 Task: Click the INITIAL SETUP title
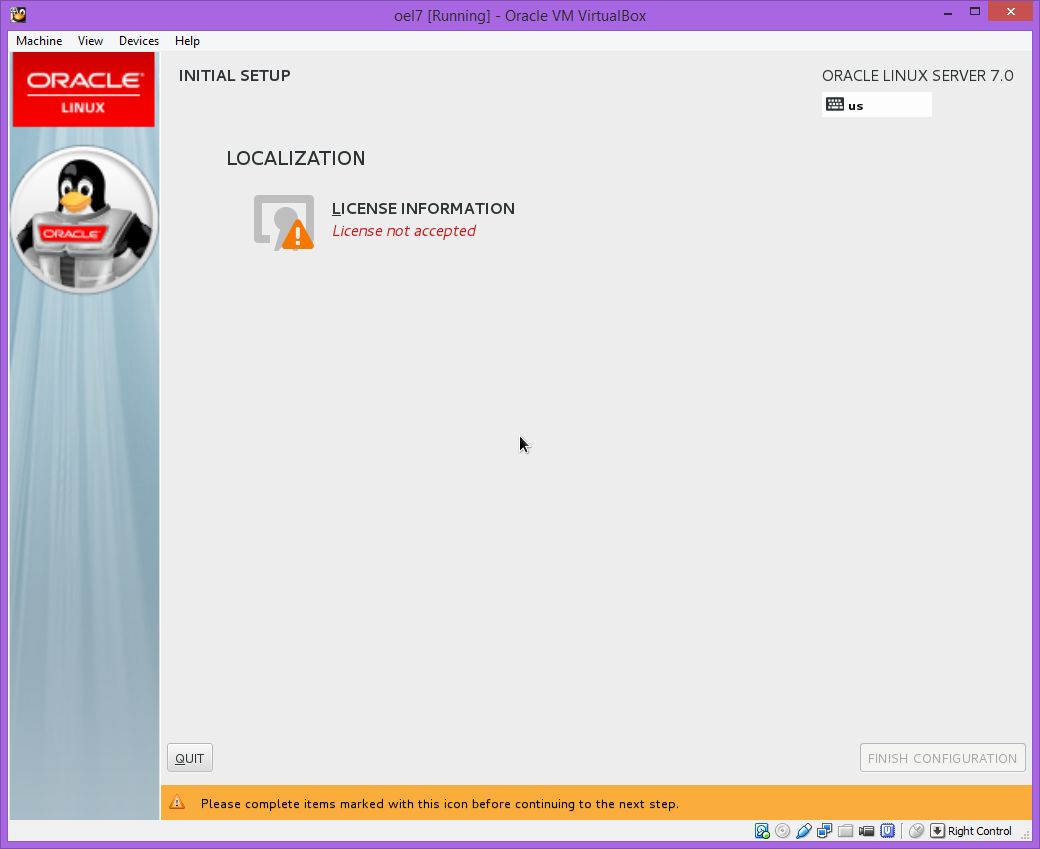coord(234,76)
